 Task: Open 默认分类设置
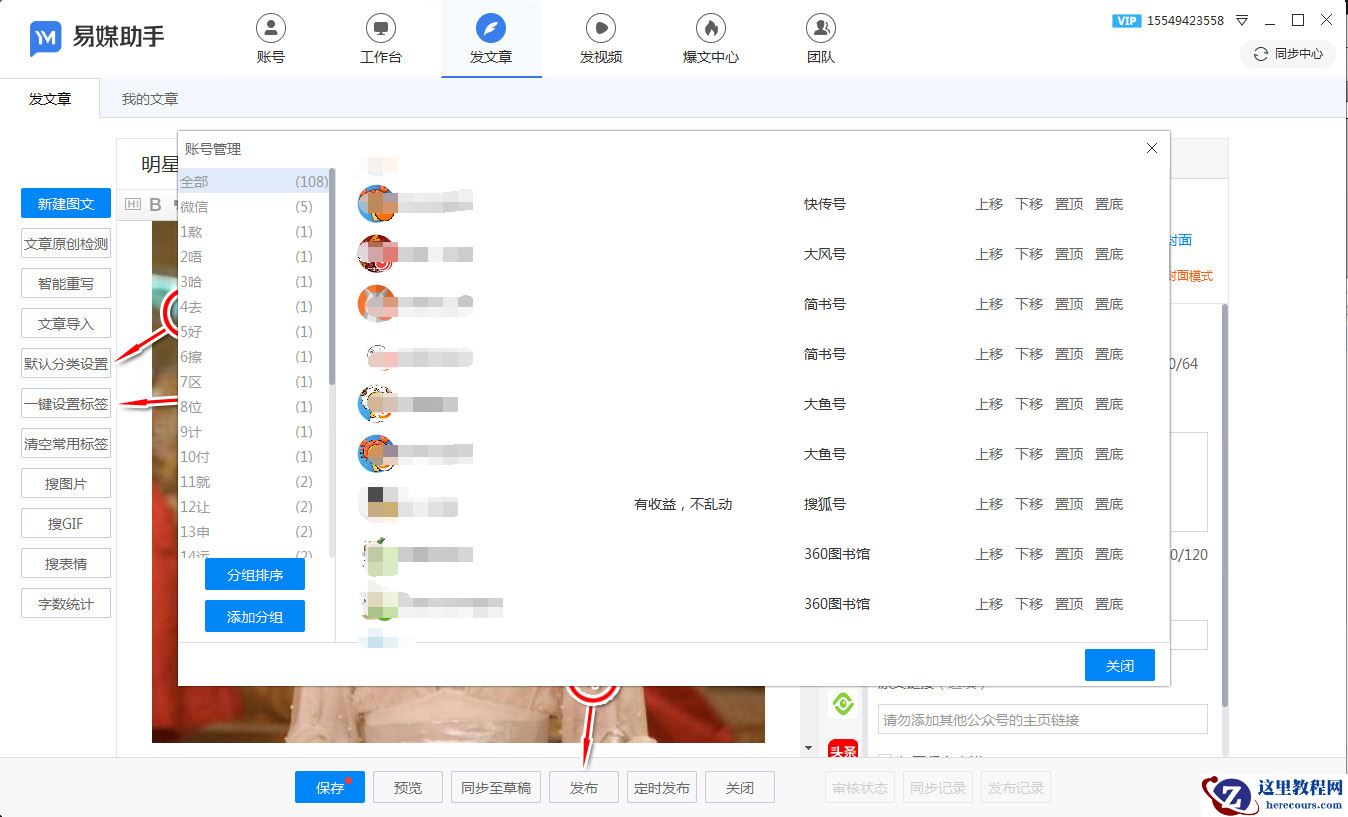(x=66, y=364)
